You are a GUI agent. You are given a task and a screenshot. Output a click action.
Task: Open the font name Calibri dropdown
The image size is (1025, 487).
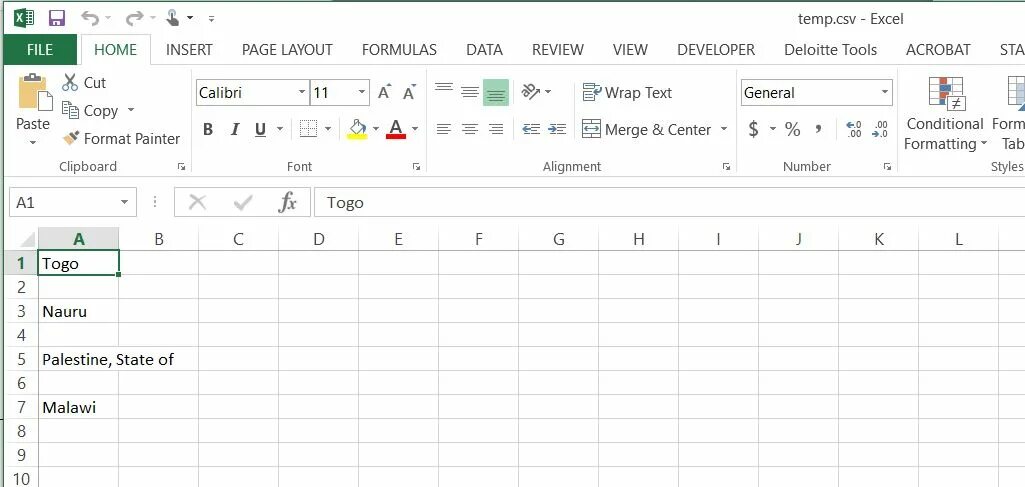[x=301, y=92]
